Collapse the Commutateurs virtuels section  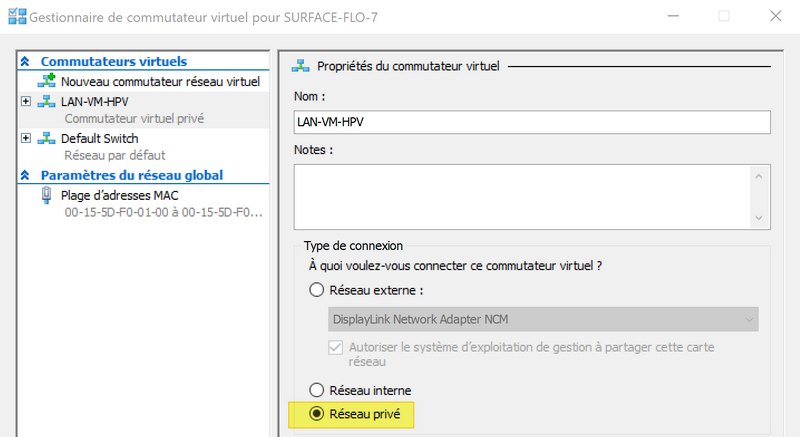point(25,62)
